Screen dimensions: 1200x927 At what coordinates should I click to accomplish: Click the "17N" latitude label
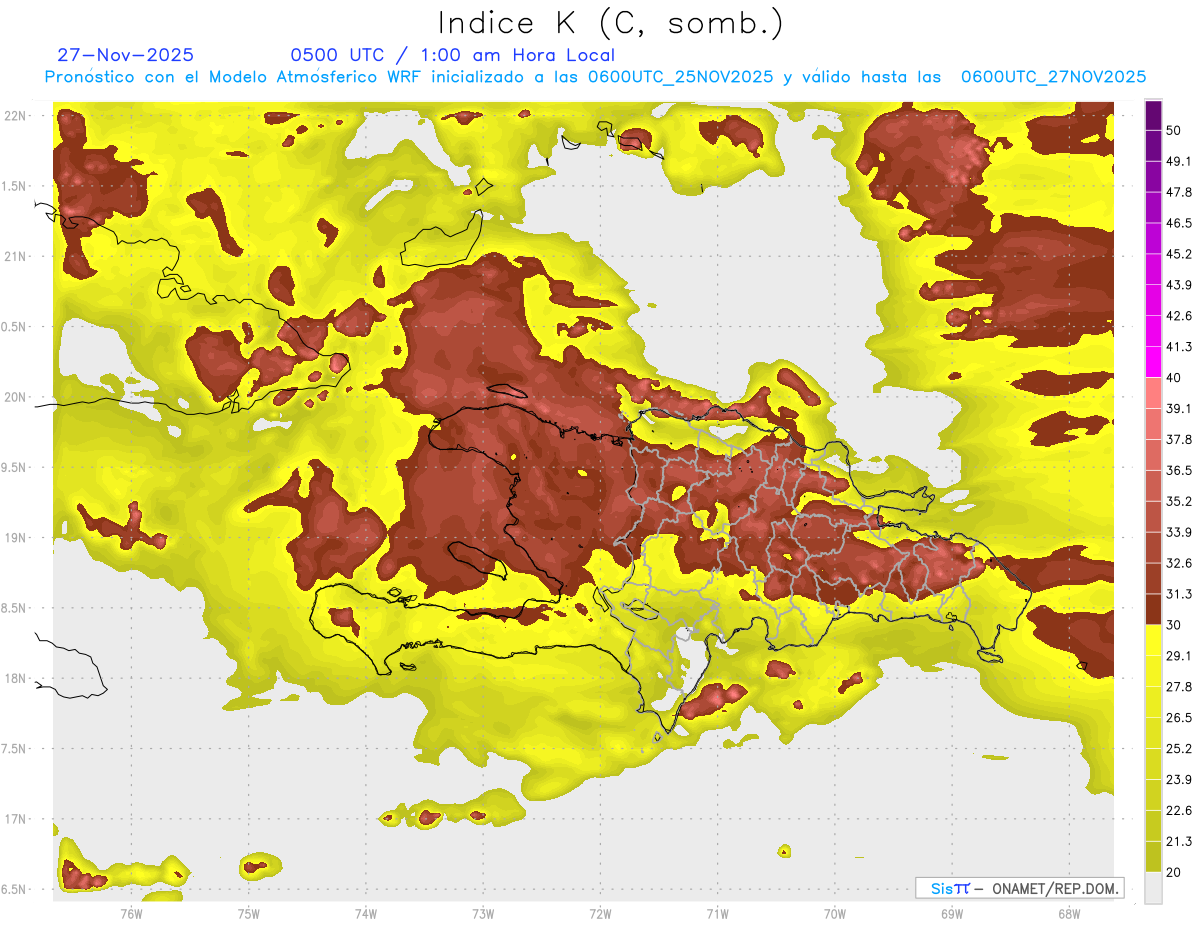tap(14, 819)
